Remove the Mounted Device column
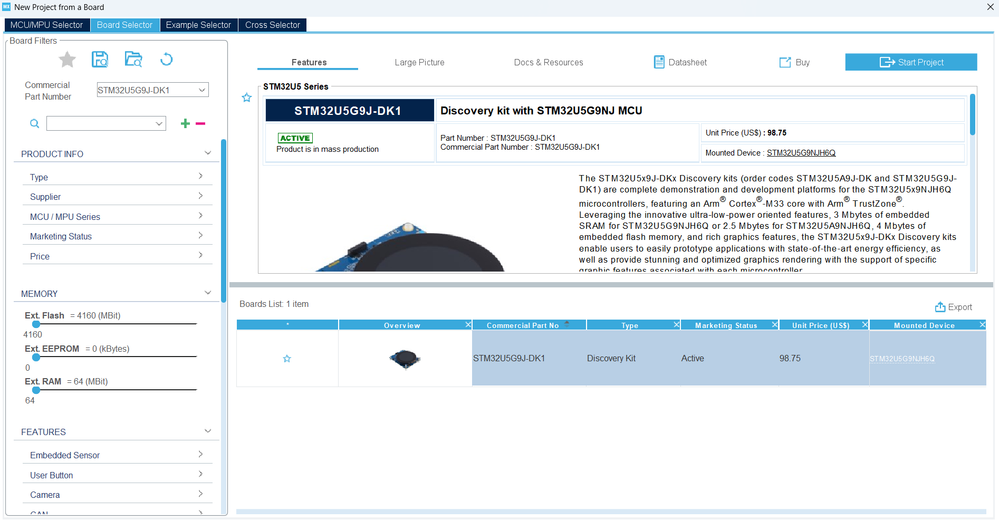The width and height of the screenshot is (999, 521). 982,325
